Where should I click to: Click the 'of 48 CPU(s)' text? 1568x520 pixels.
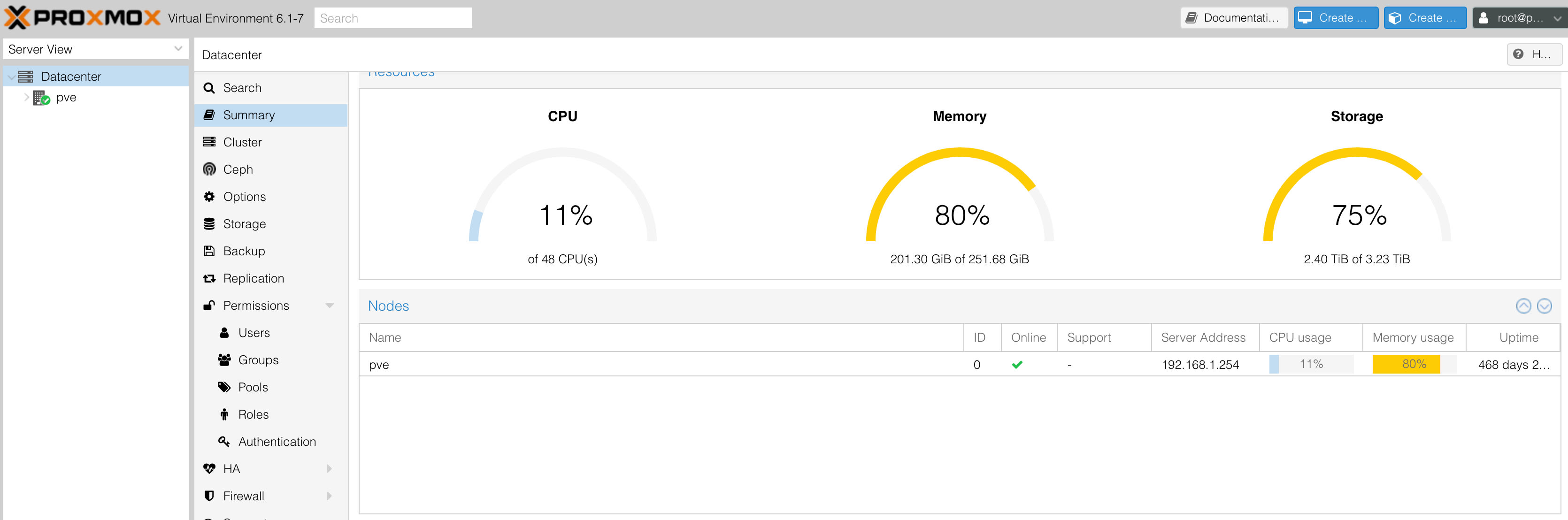[562, 259]
